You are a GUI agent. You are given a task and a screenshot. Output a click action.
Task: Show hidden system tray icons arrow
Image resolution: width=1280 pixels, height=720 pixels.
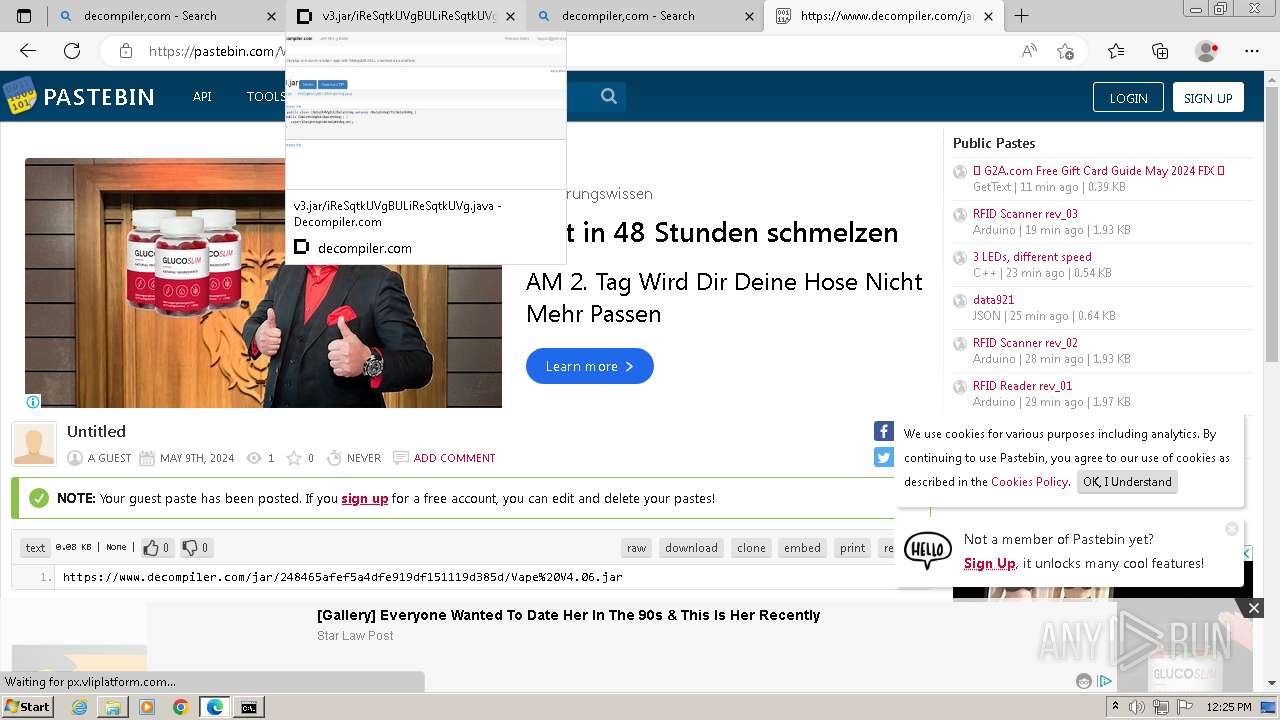click(x=1116, y=707)
